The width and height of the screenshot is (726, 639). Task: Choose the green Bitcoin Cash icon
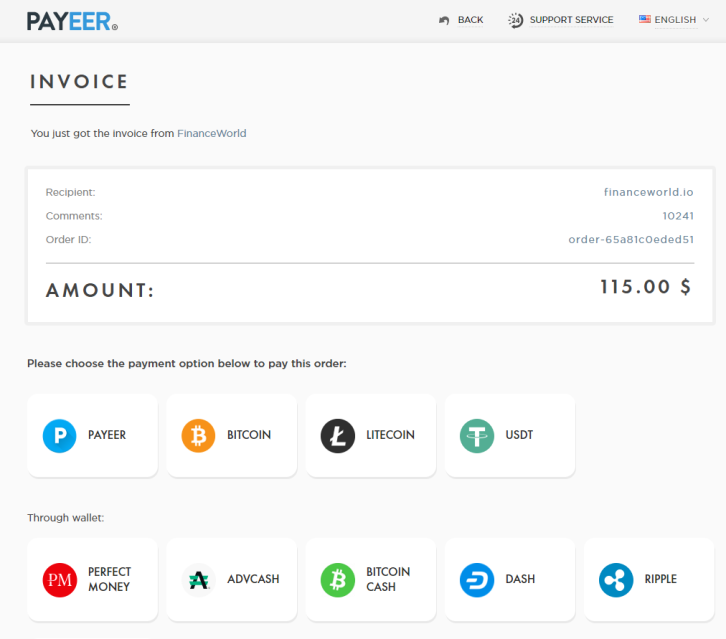click(x=337, y=580)
